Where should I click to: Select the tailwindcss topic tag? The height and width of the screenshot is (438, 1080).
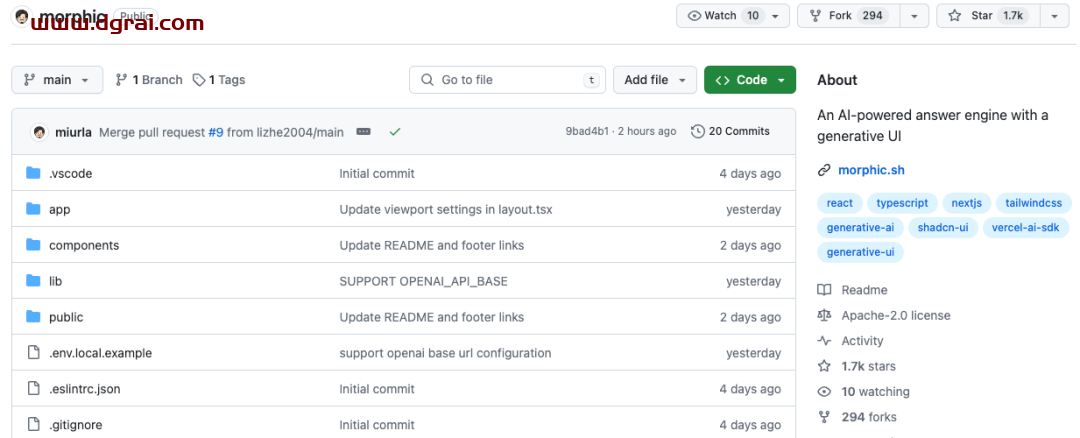[x=1034, y=203]
